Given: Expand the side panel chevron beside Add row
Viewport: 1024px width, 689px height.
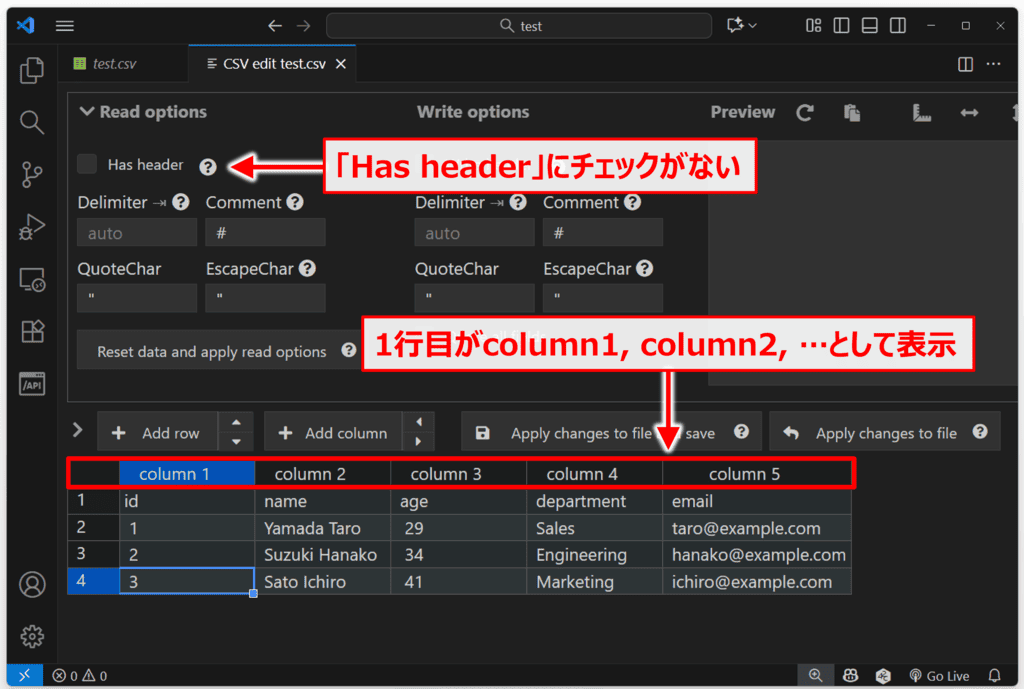Looking at the screenshot, I should tap(78, 430).
